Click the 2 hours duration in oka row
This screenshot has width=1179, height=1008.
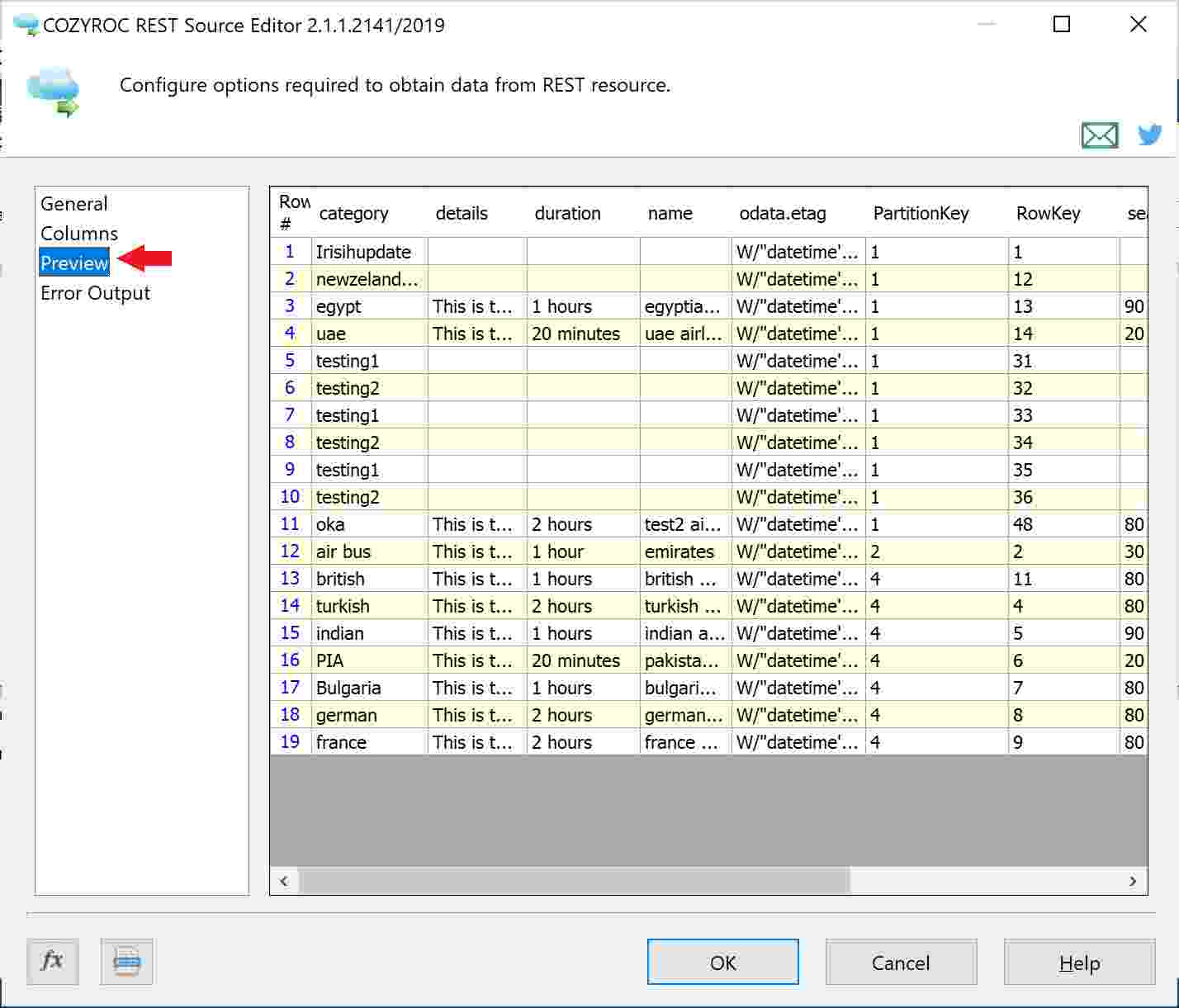click(584, 524)
